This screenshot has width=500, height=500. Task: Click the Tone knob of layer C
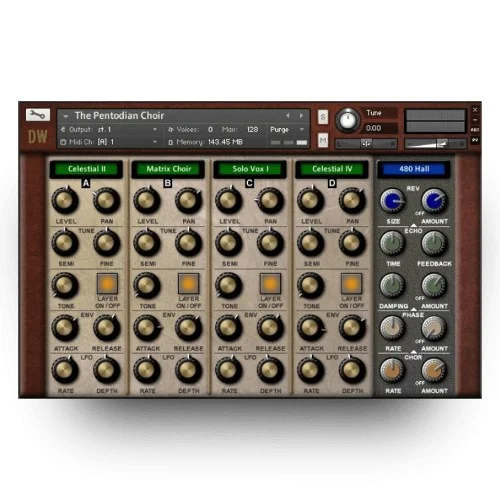(x=229, y=285)
